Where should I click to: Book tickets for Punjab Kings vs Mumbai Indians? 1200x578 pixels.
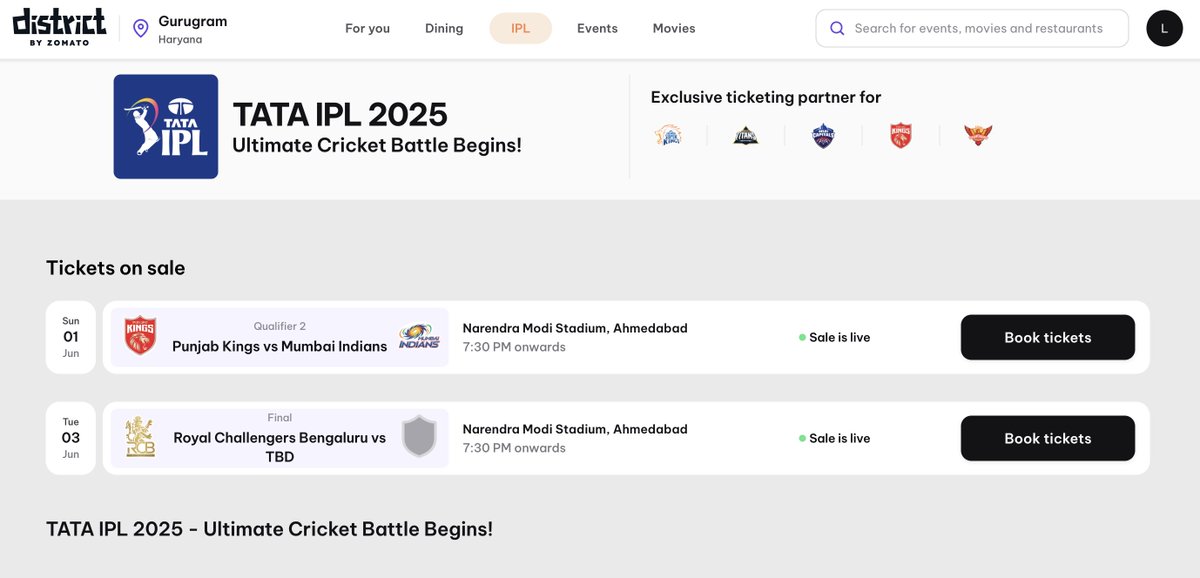tap(1048, 337)
